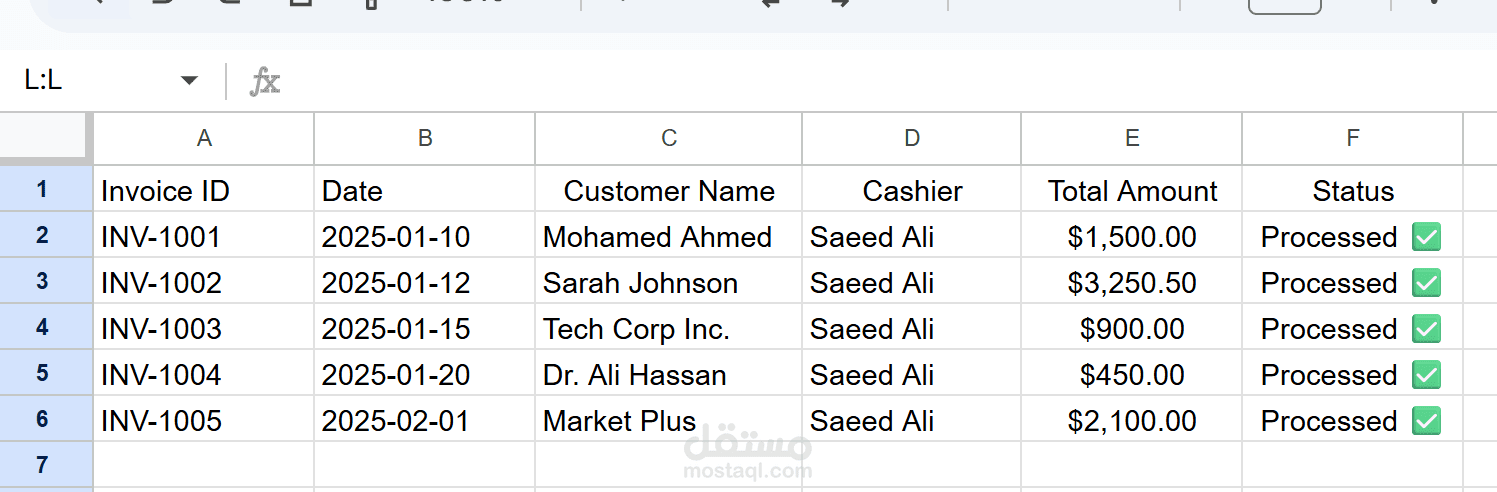Click the select-all corner box

pos(46,138)
